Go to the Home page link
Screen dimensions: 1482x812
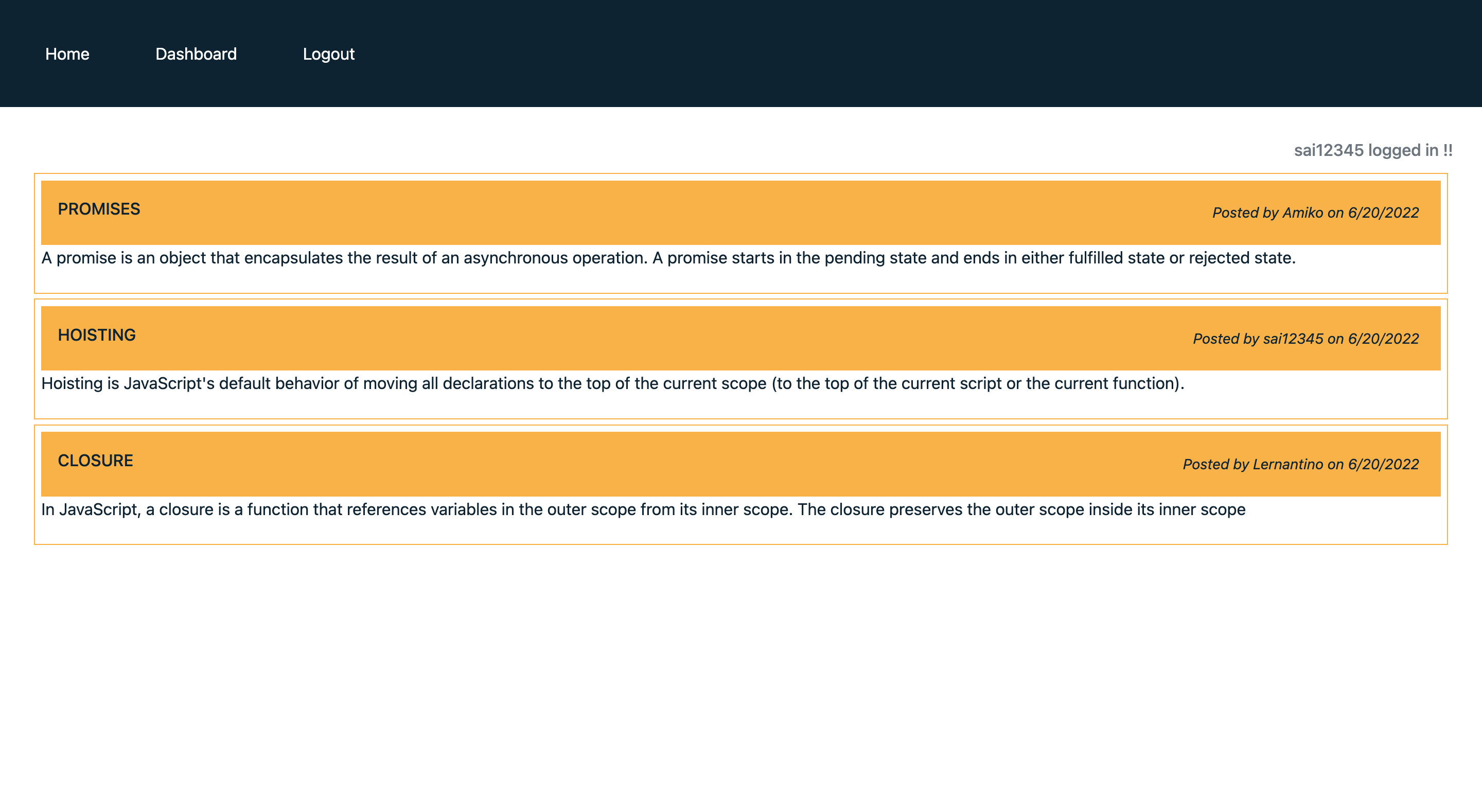click(x=67, y=54)
